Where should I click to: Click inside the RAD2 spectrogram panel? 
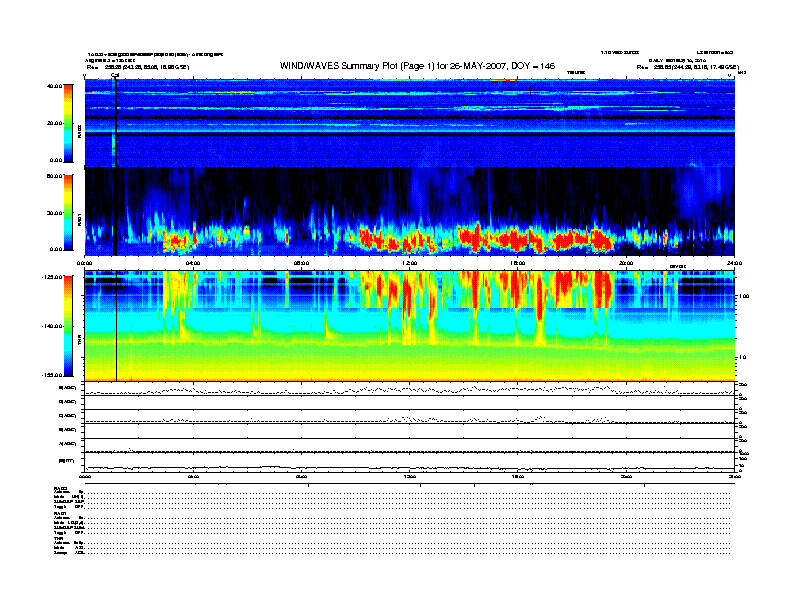pyautogui.click(x=410, y=123)
